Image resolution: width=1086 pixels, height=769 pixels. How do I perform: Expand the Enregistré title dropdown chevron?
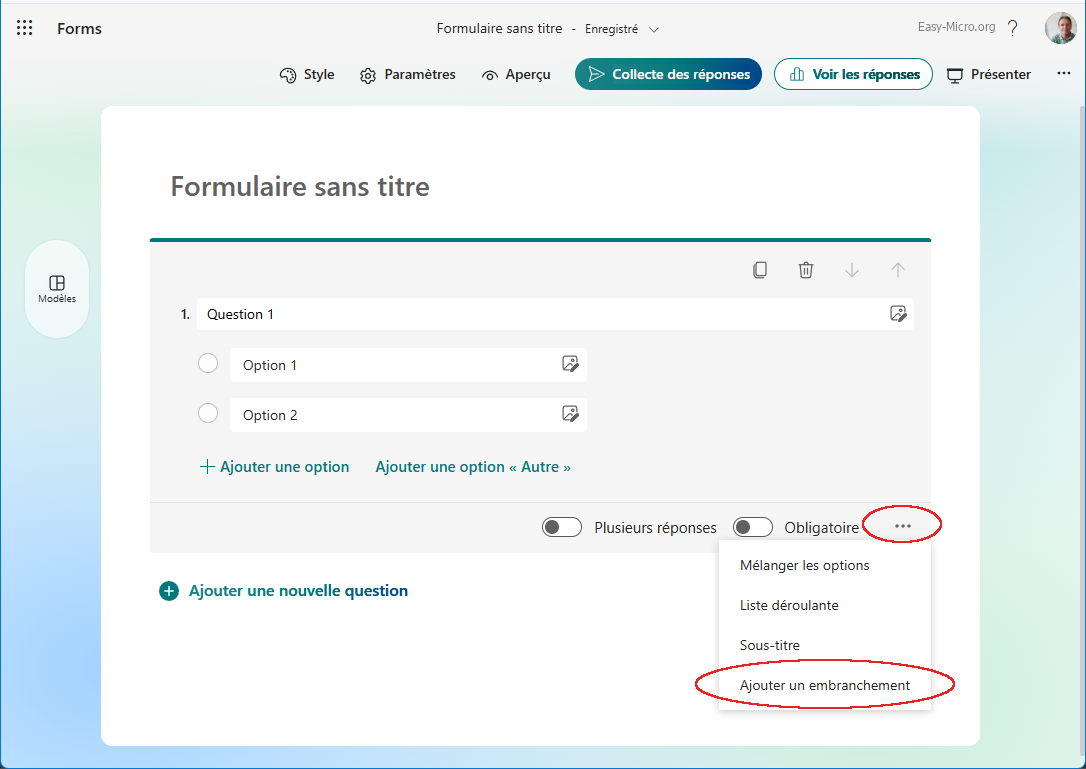(654, 30)
